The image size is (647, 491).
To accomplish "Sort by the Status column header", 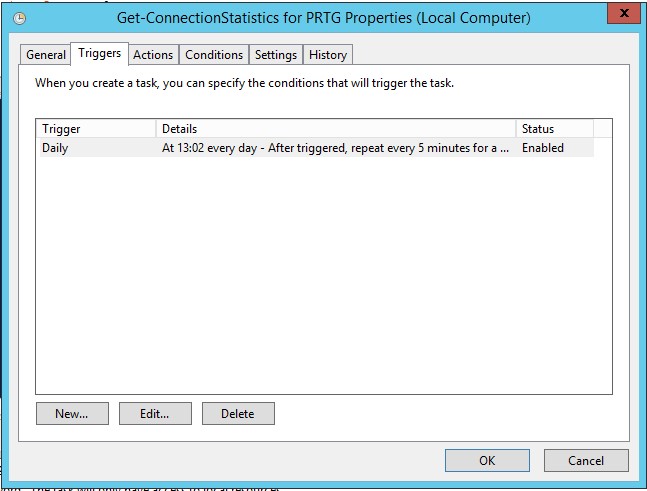I will coord(554,129).
